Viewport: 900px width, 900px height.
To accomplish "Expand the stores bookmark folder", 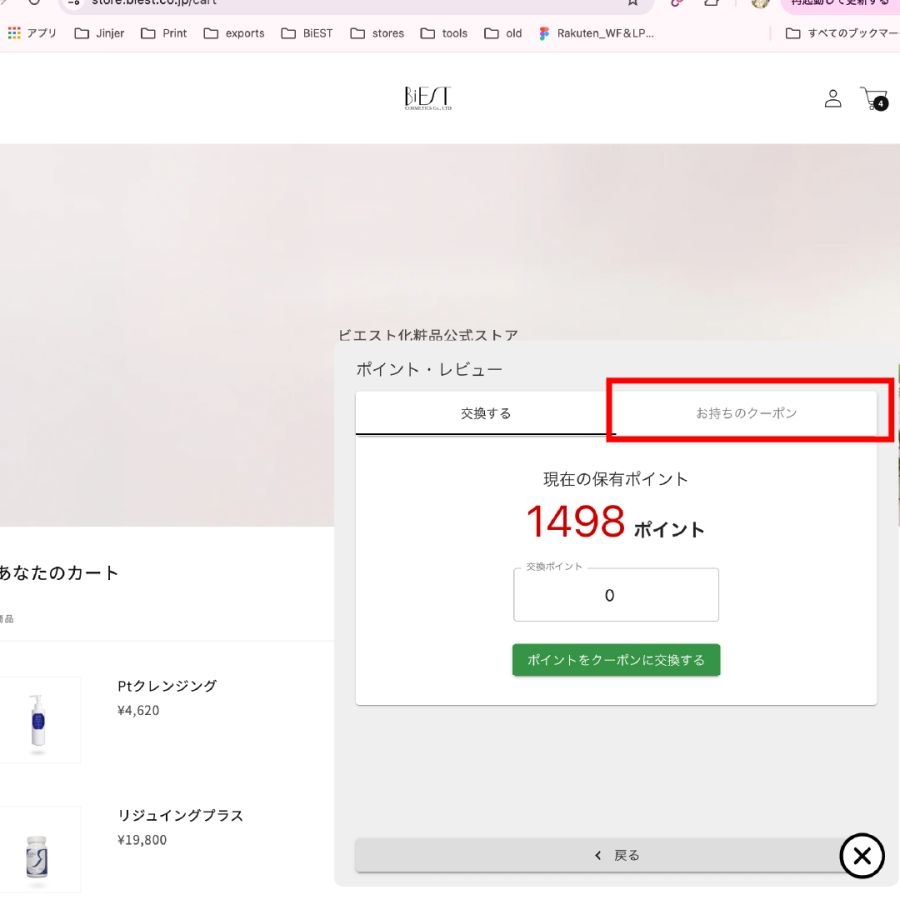I will click(377, 33).
